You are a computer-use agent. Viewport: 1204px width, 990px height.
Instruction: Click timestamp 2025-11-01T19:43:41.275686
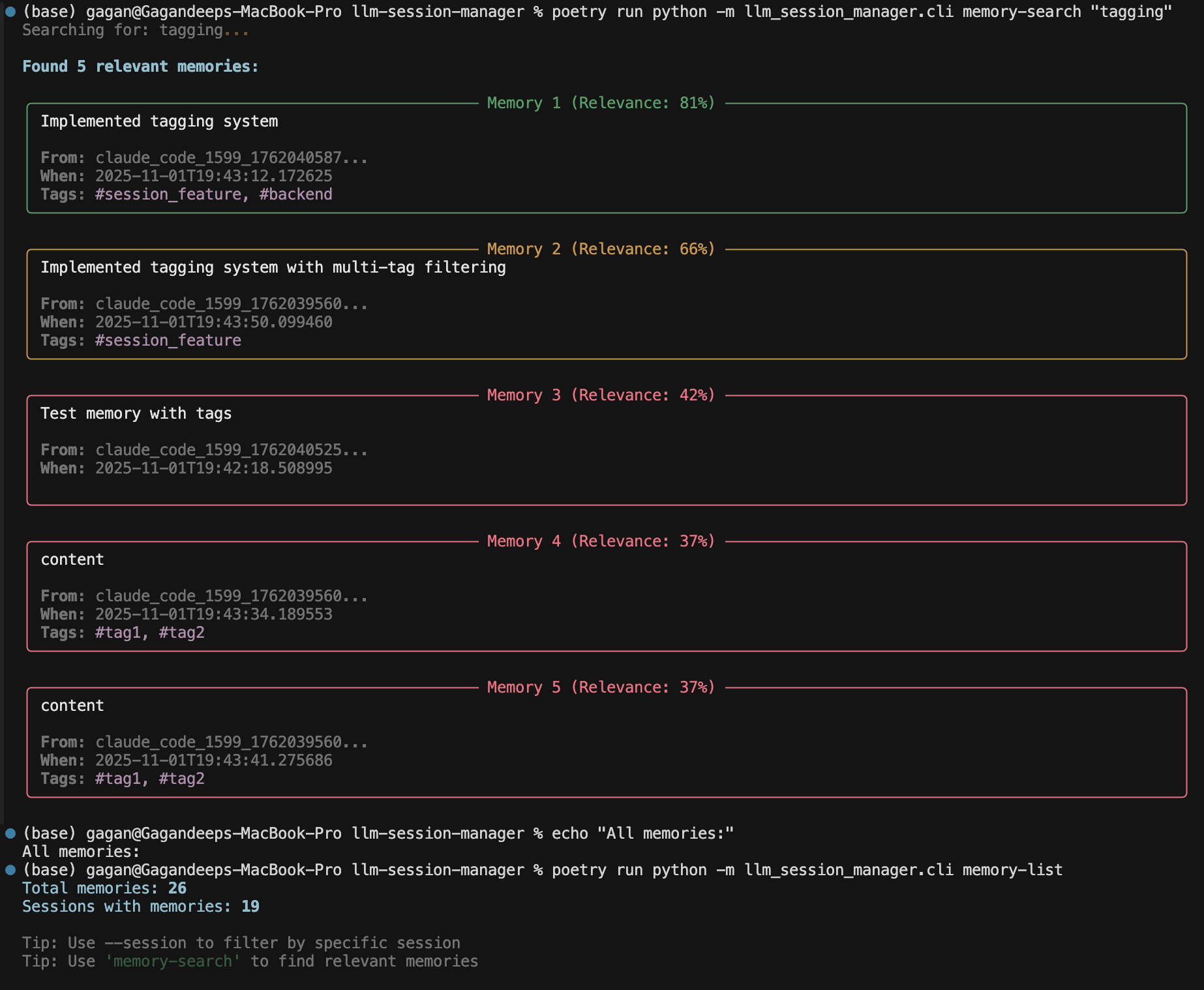(x=214, y=760)
